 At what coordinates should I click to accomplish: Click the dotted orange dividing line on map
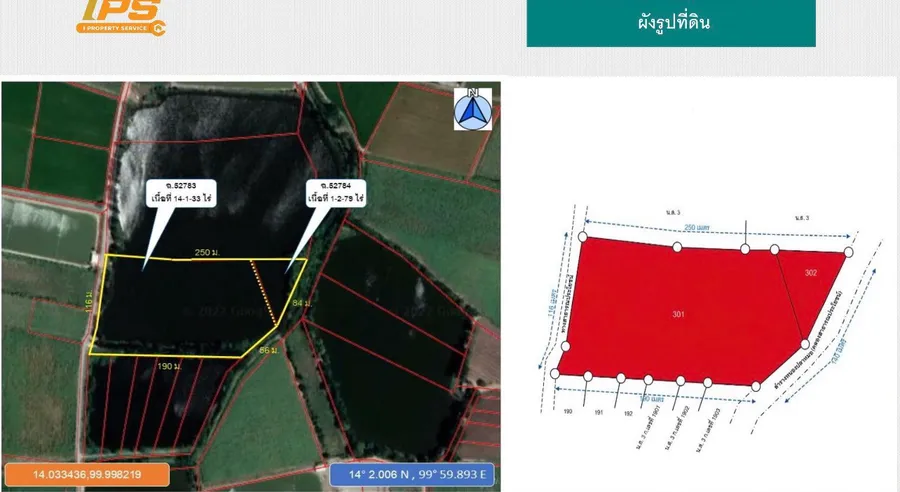pyautogui.click(x=263, y=293)
